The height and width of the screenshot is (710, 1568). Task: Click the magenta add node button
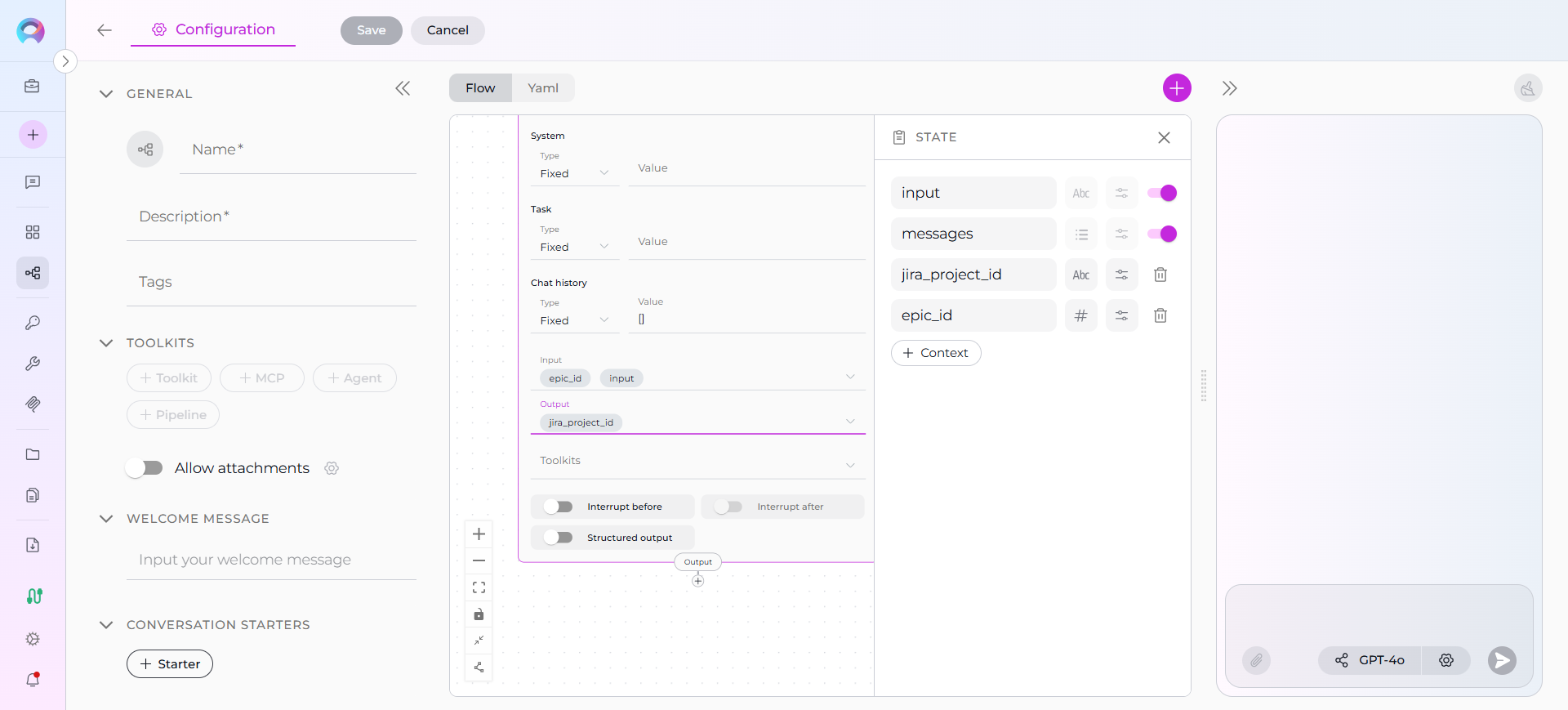(x=1177, y=88)
